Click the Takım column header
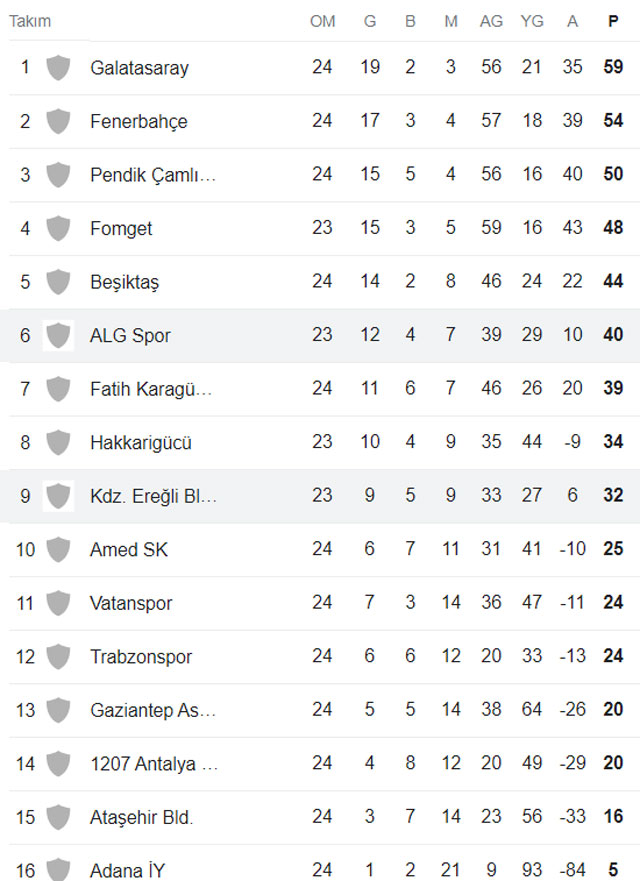Image resolution: width=640 pixels, height=881 pixels. point(30,21)
